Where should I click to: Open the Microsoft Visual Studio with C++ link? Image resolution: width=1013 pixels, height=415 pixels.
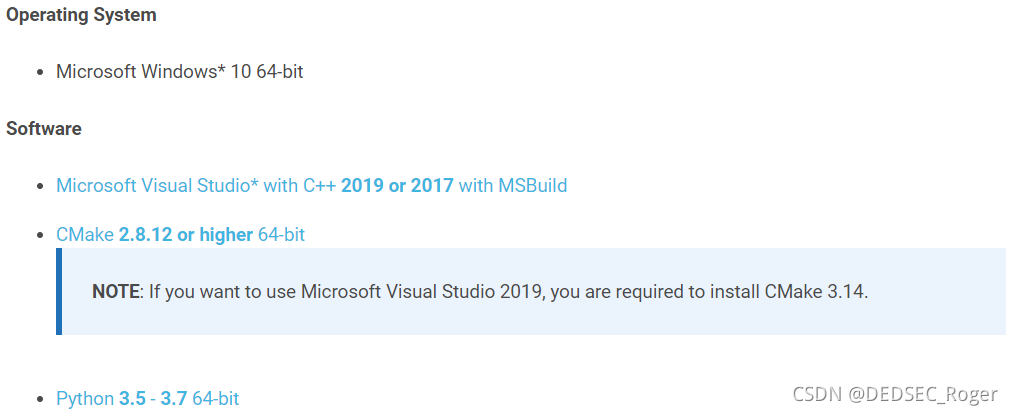(x=311, y=186)
